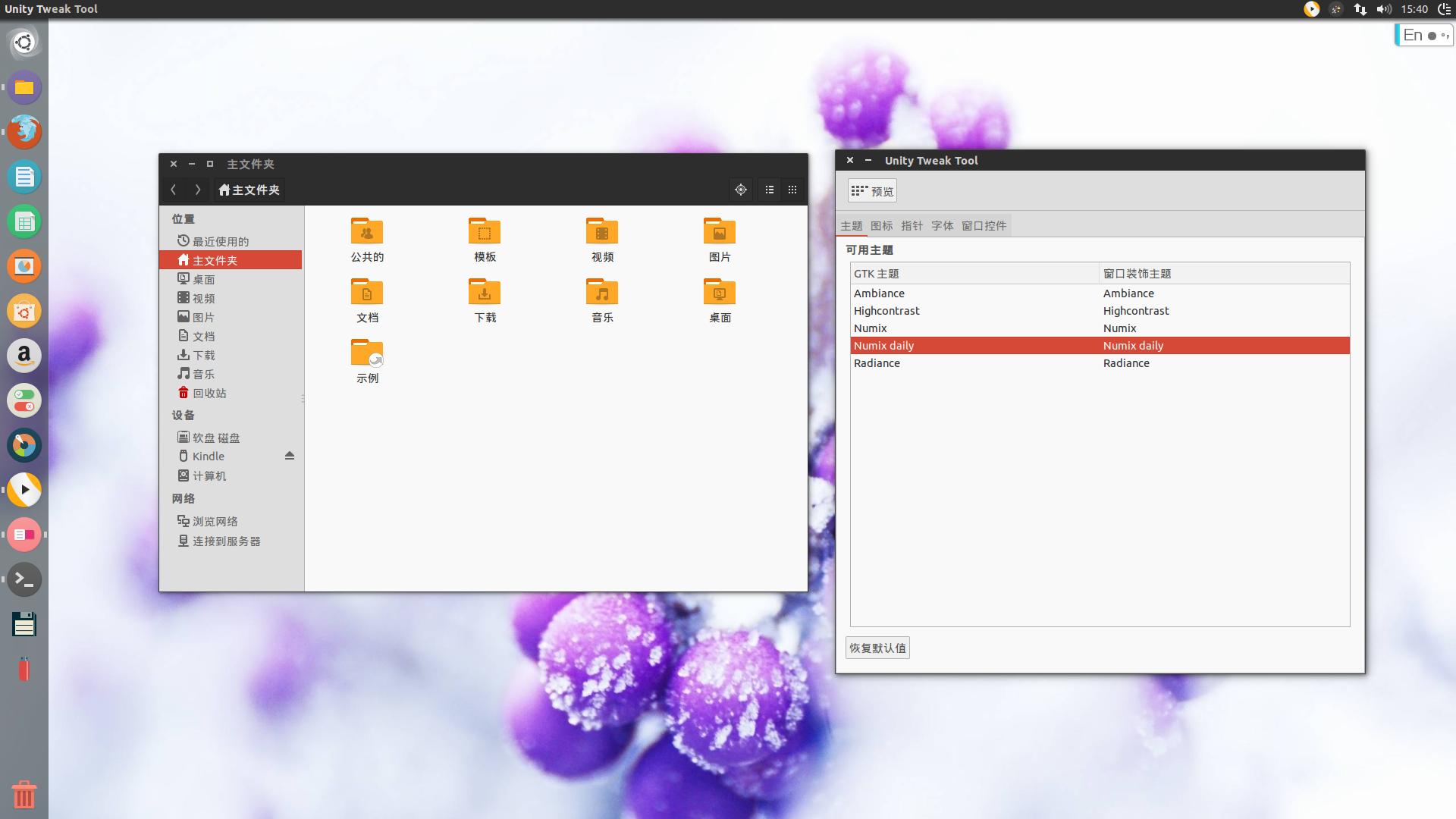1456x819 pixels.
Task: Select the Ambiance GTK theme
Action: 974,293
